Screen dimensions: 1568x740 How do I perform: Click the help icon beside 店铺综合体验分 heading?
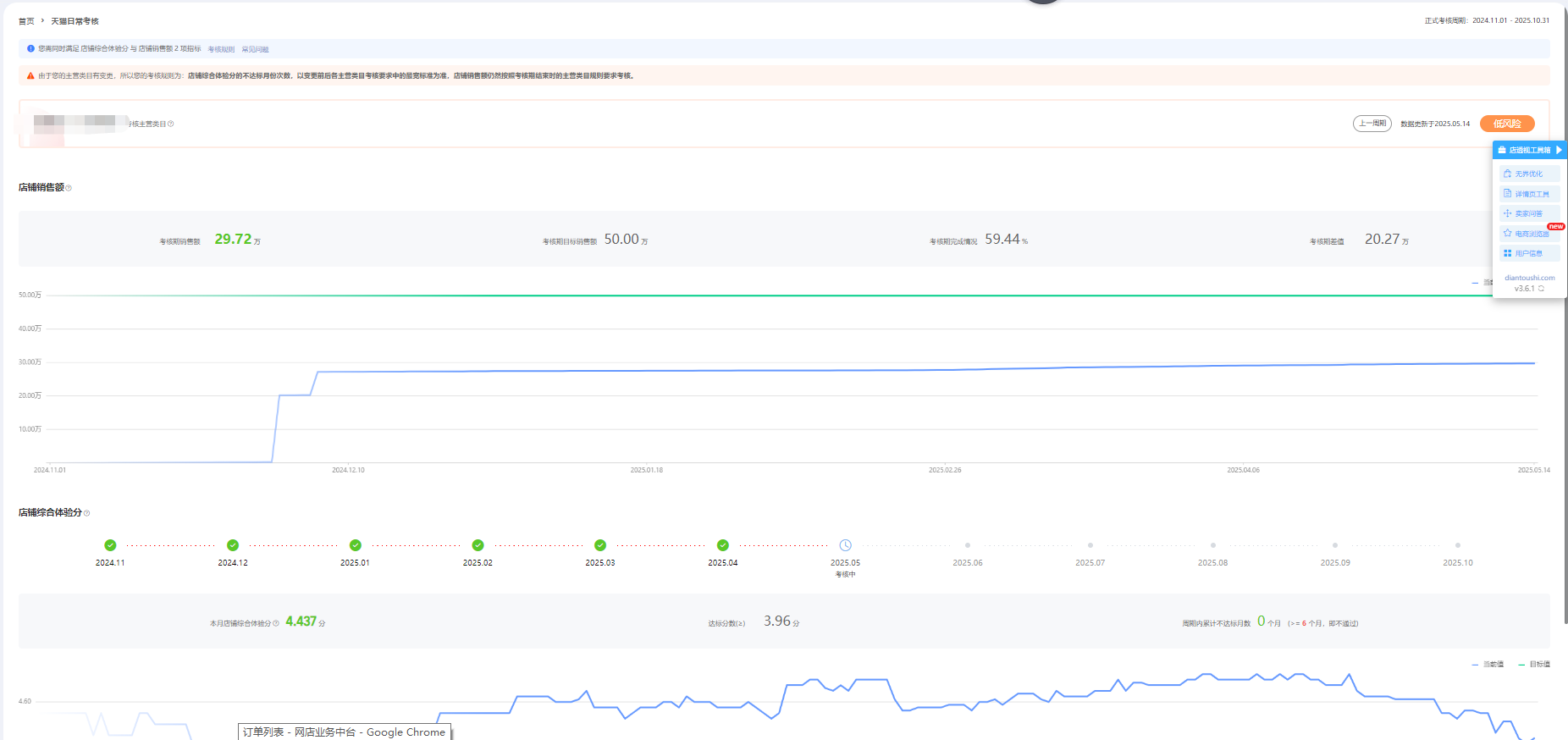pyautogui.click(x=87, y=513)
